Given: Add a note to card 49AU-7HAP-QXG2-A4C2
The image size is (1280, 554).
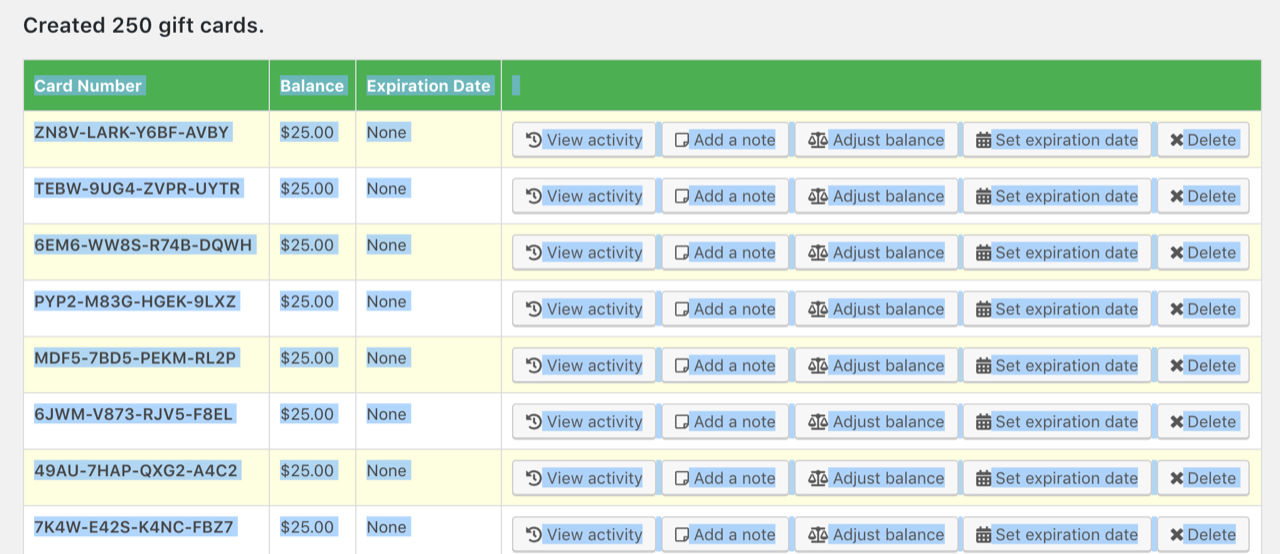Looking at the screenshot, I should pos(725,478).
